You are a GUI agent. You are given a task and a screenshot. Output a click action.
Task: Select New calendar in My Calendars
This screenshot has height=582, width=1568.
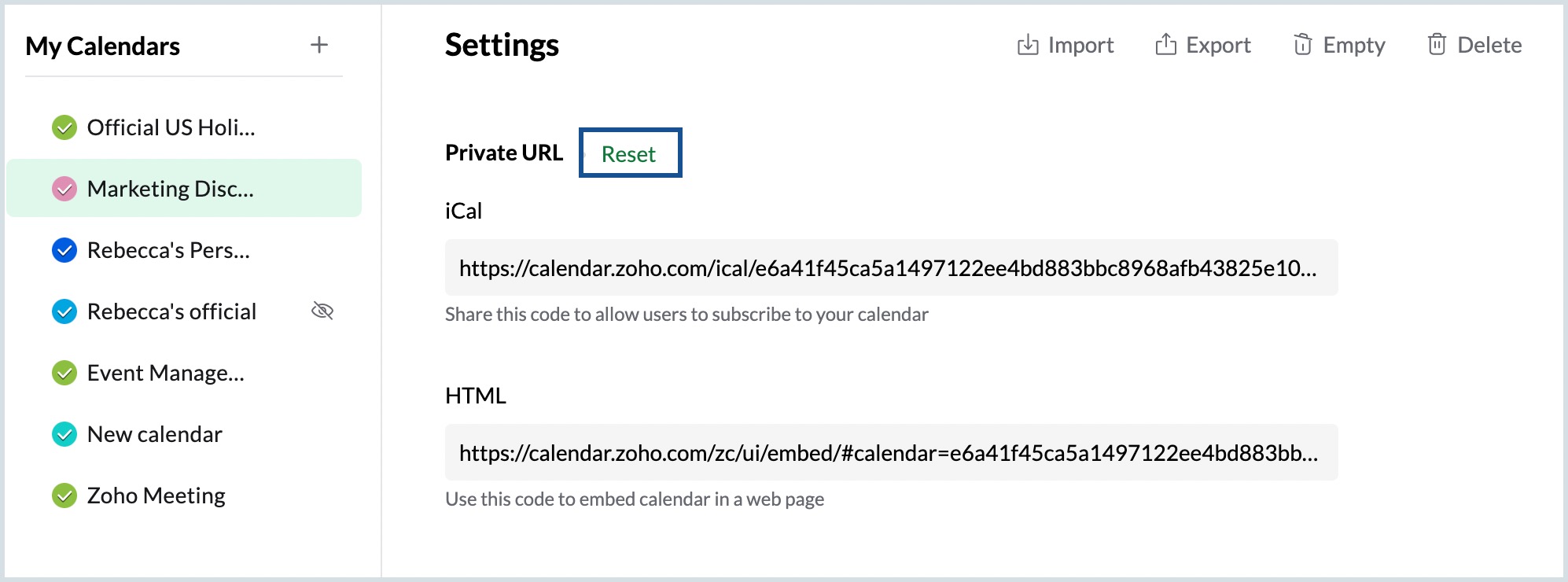click(155, 434)
